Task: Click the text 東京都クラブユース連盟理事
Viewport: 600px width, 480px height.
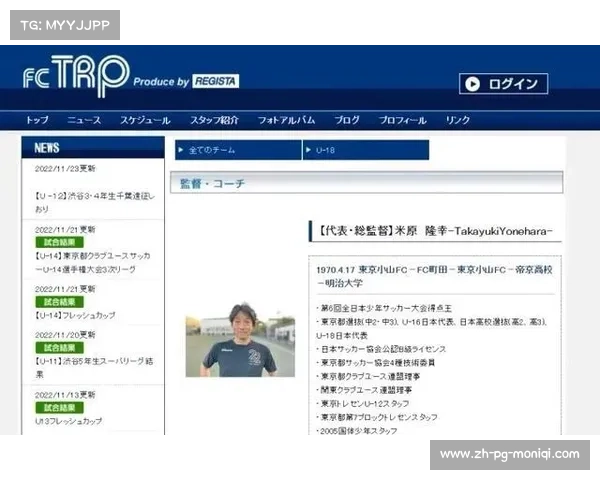Action: pos(370,376)
